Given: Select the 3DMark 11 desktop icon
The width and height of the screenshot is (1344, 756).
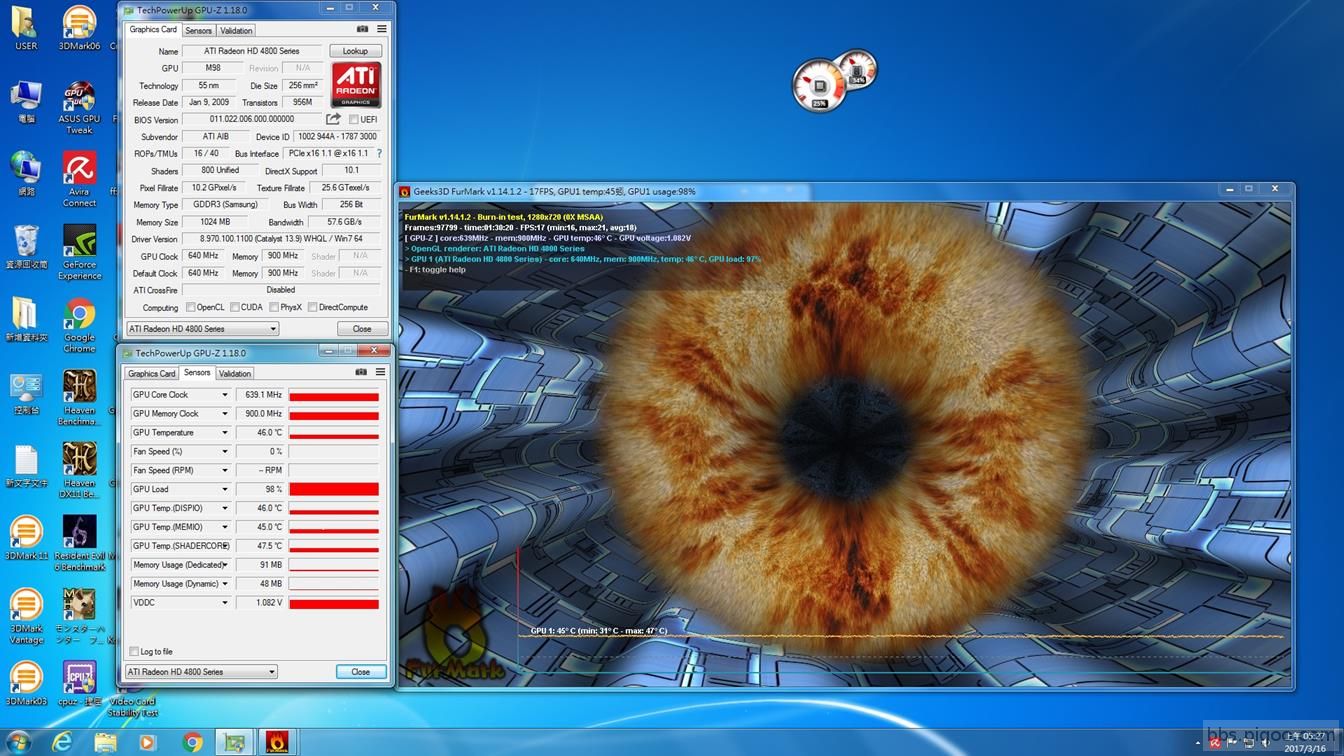Looking at the screenshot, I should click(26, 538).
